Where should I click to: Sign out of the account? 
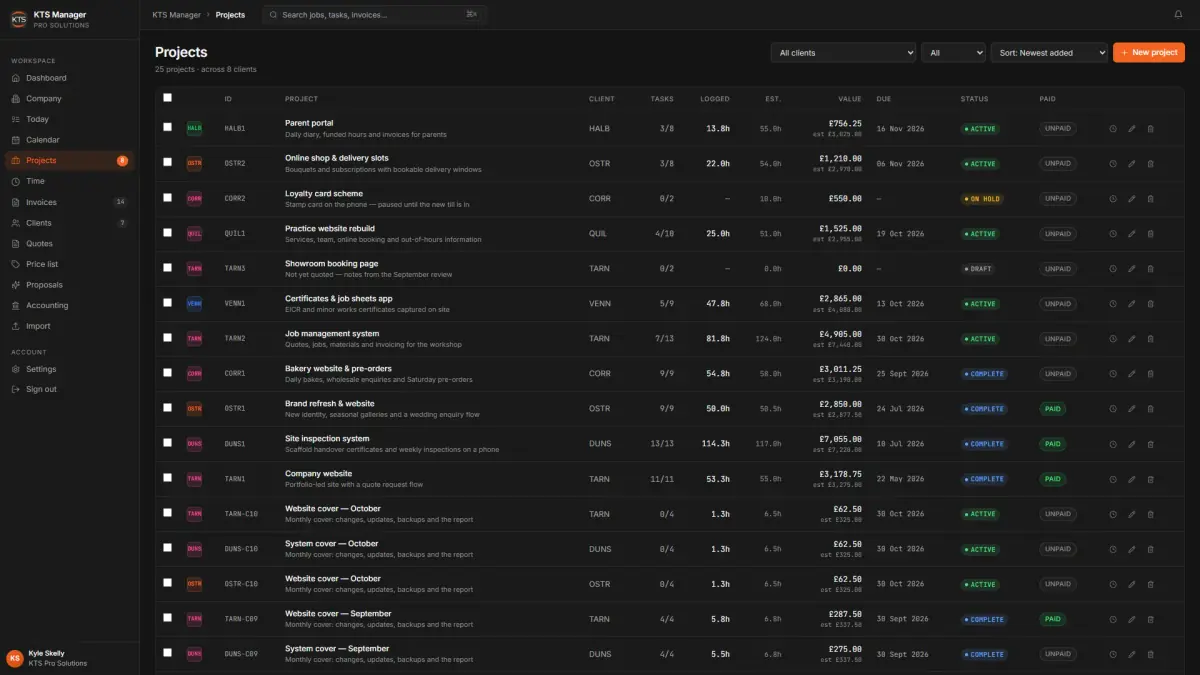69,389
